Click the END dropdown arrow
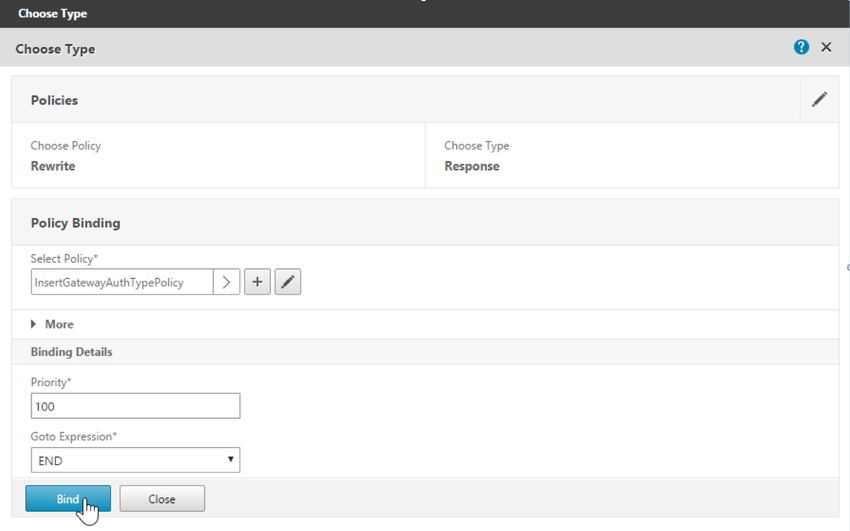Viewport: 850px width, 531px height. point(230,459)
